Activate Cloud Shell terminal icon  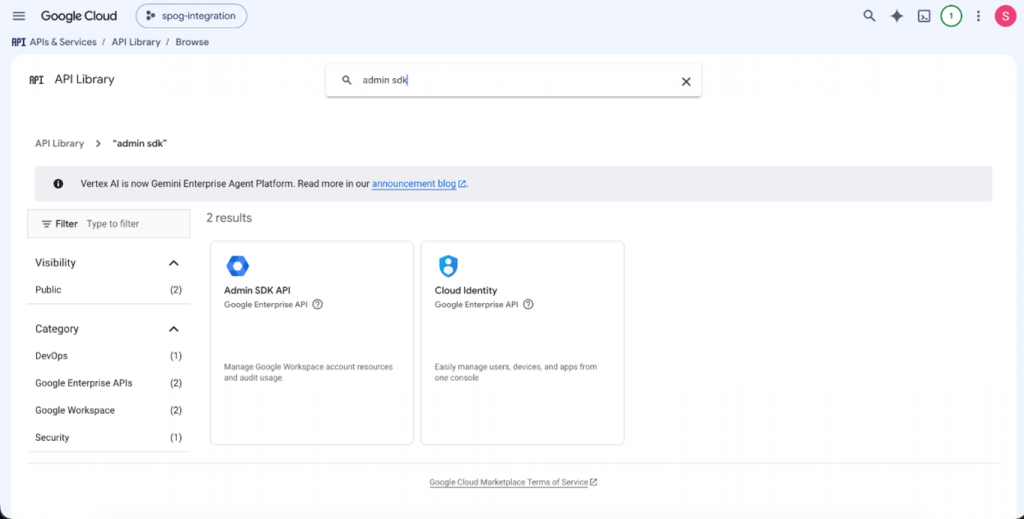pyautogui.click(x=924, y=16)
